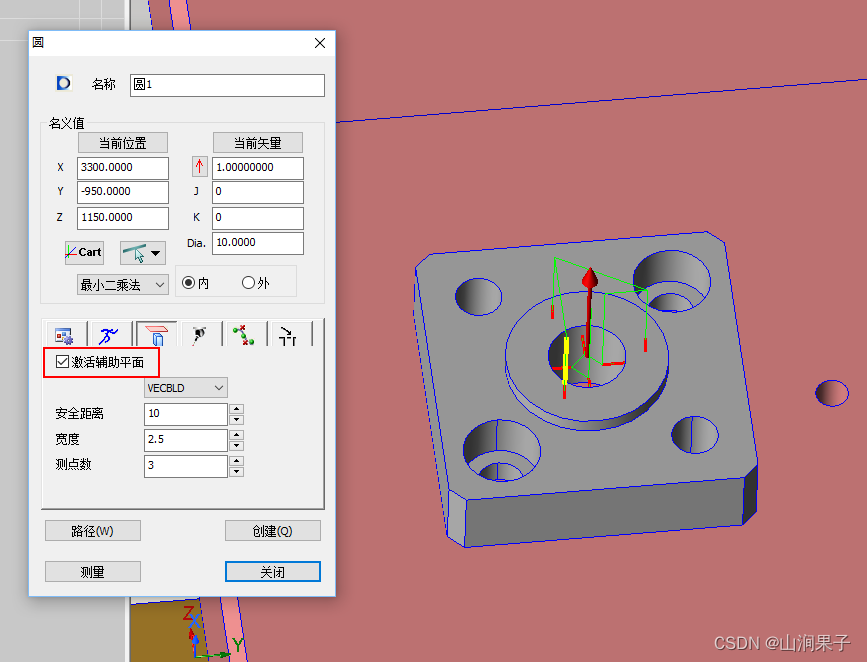Click the 测点数 input field
This screenshot has width=867, height=662.
click(186, 466)
